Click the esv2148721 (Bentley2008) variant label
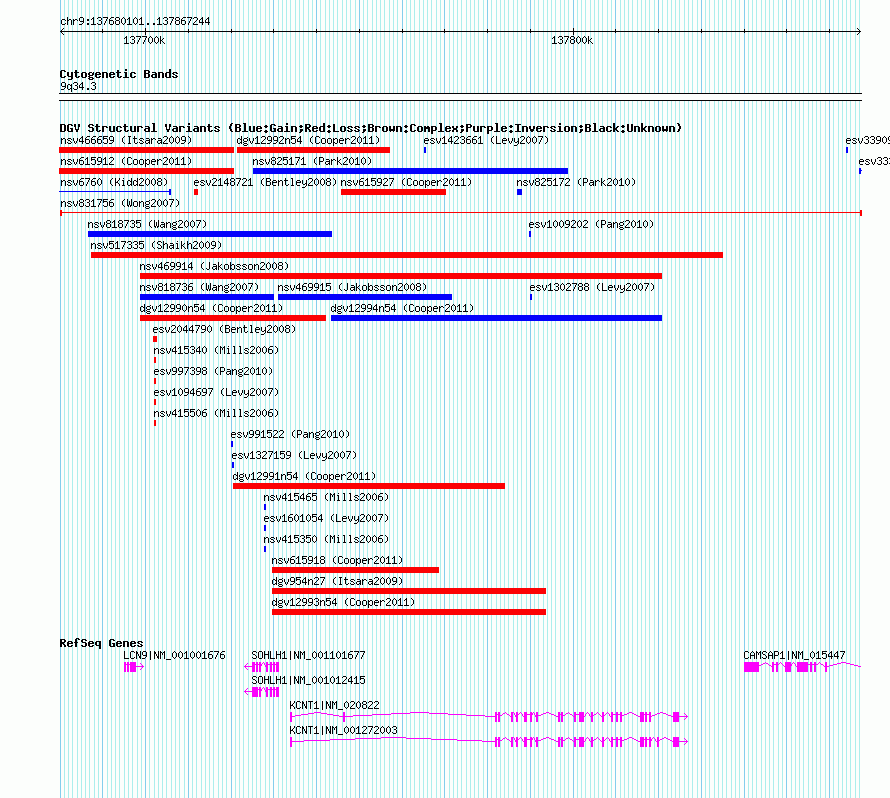The width and height of the screenshot is (890, 798). (265, 182)
